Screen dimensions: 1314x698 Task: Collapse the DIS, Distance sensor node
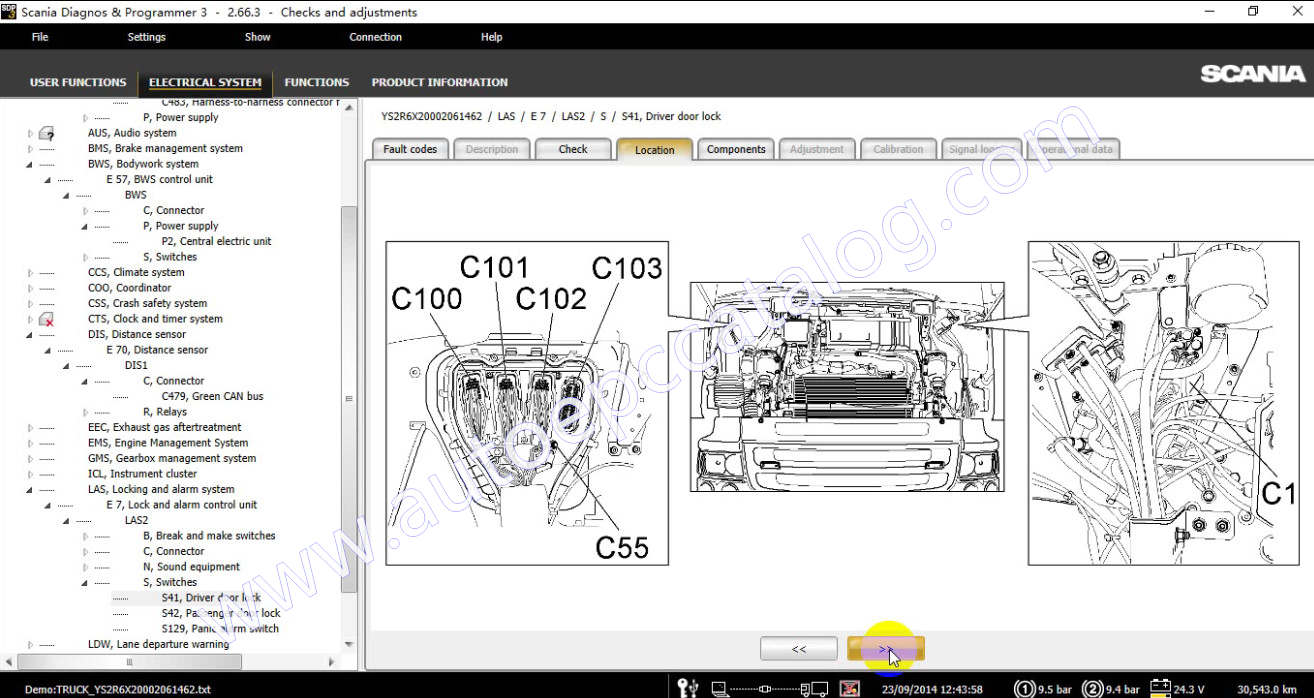click(x=31, y=335)
